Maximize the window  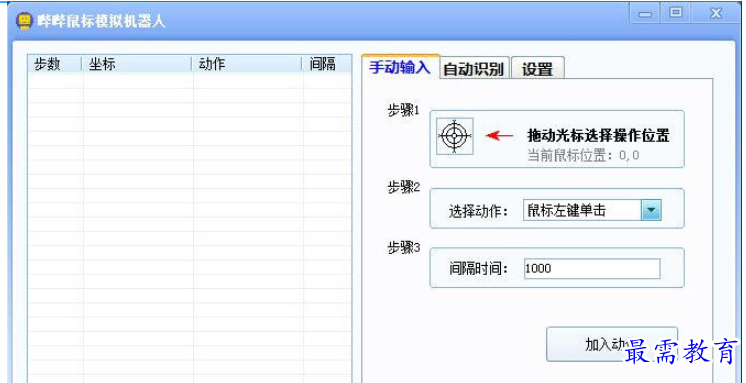point(676,13)
